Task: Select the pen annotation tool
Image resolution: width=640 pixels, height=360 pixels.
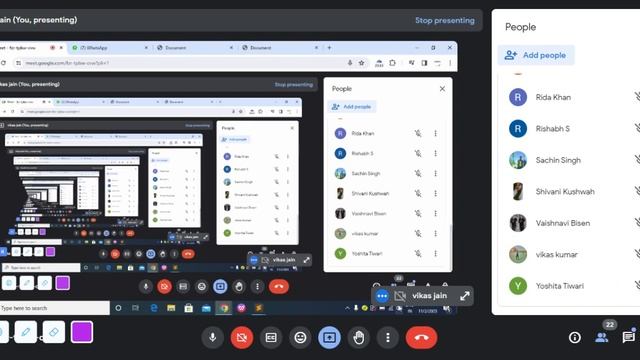Action: click(x=26, y=332)
